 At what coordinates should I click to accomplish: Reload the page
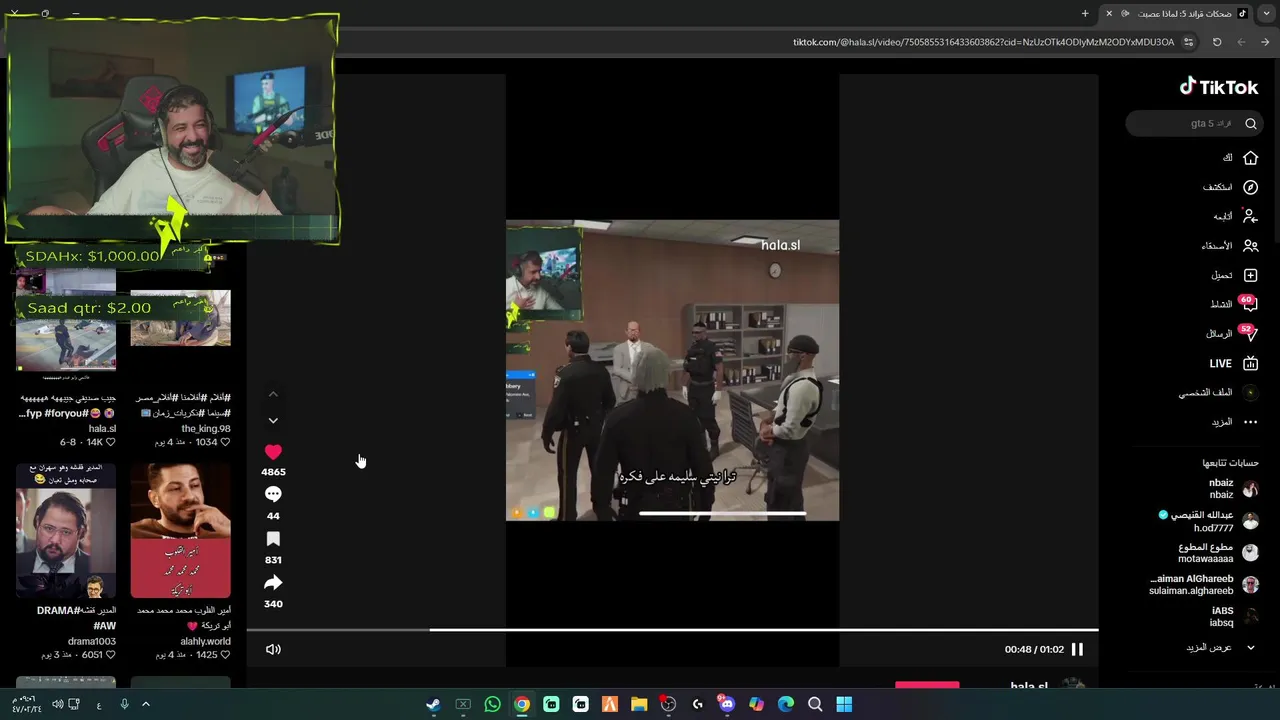pos(1217,42)
